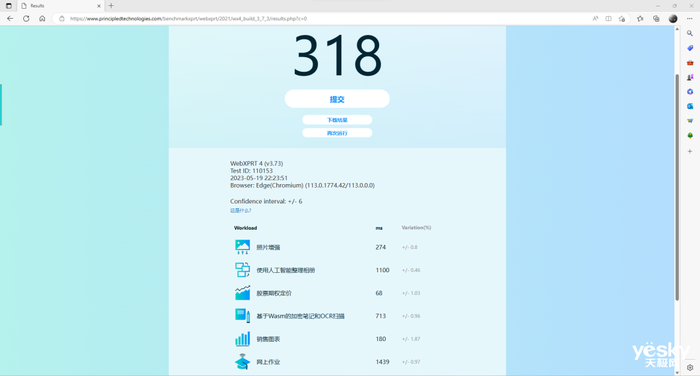700x376 pixels.
Task: Add this page to favorites
Action: 622,19
